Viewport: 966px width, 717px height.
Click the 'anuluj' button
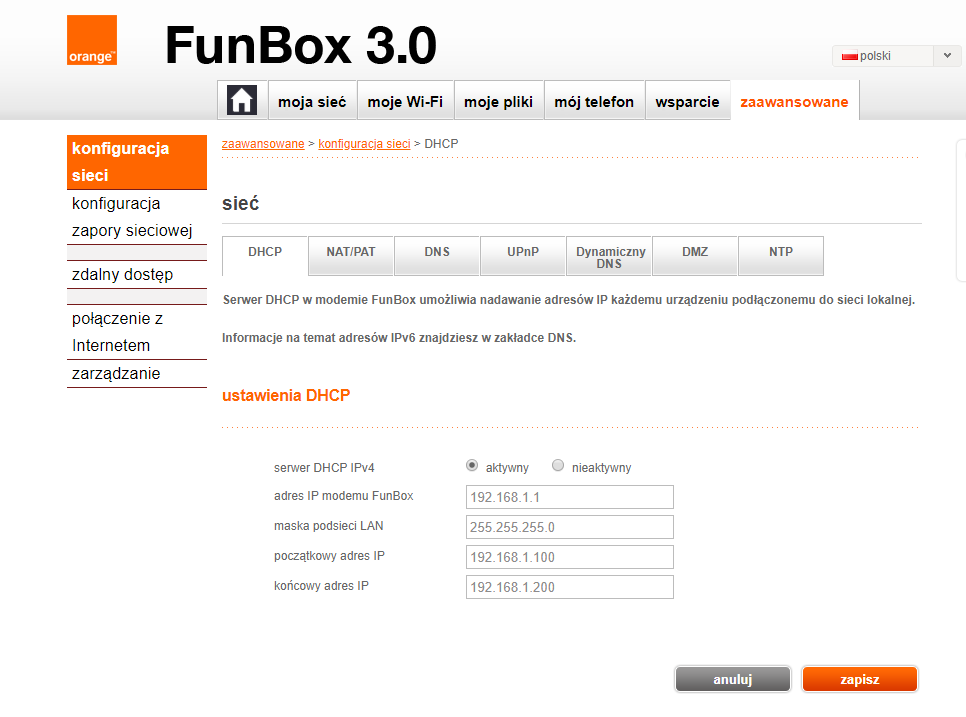point(732,678)
